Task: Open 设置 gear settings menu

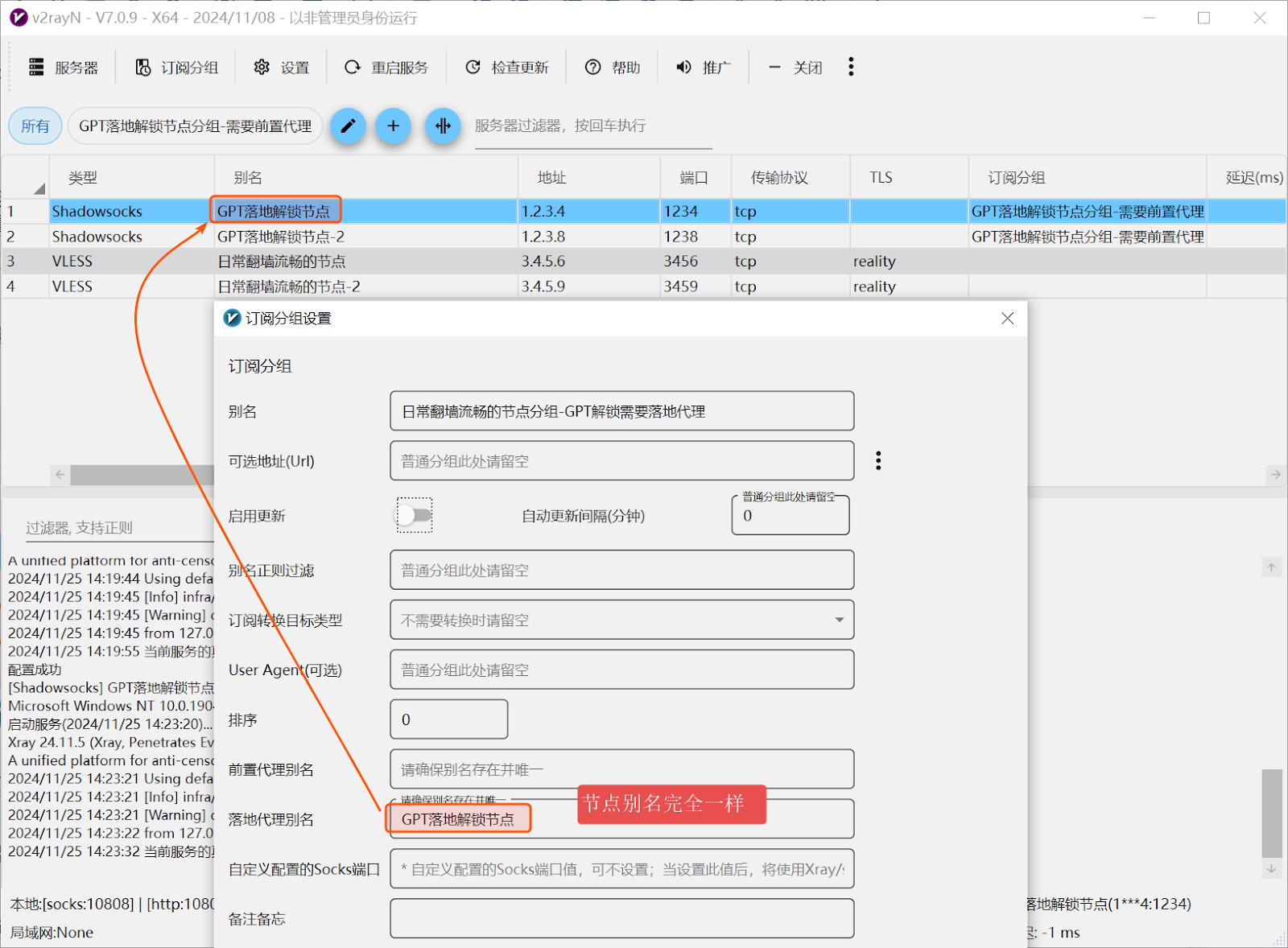Action: [282, 68]
